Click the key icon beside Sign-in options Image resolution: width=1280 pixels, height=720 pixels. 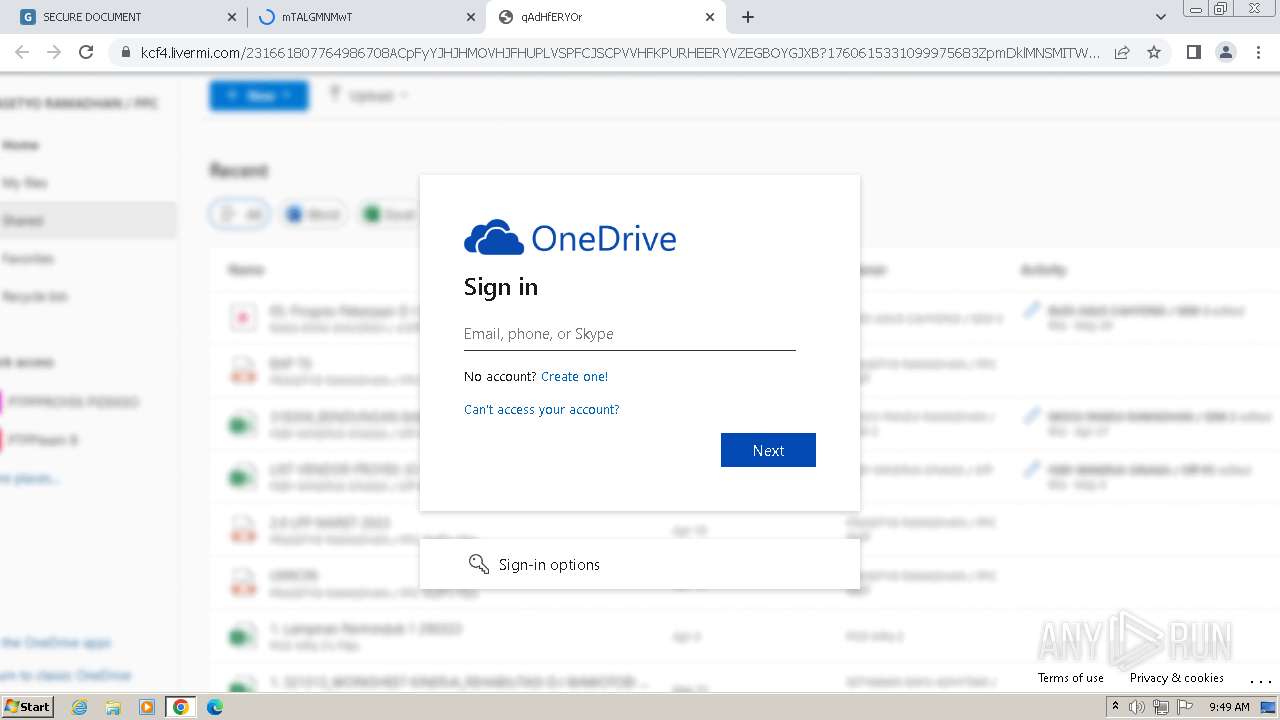tap(479, 564)
